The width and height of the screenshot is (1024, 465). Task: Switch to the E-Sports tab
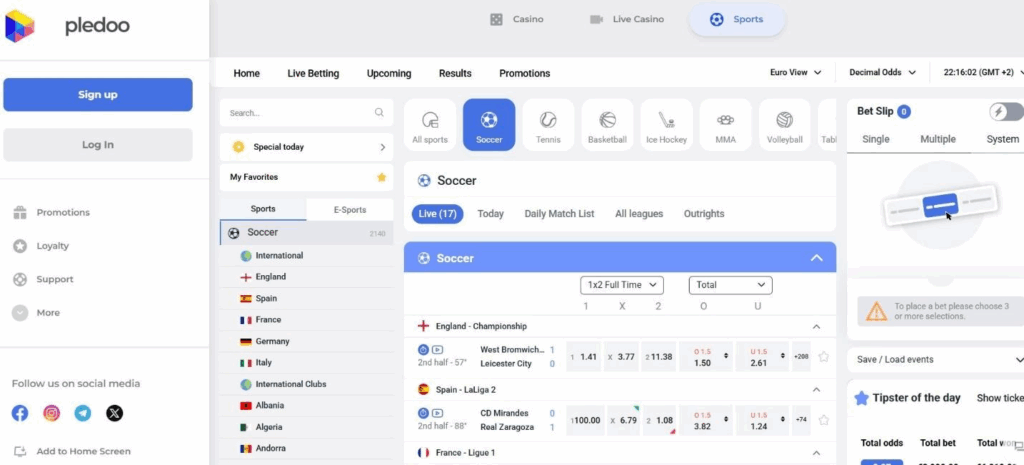click(x=349, y=209)
